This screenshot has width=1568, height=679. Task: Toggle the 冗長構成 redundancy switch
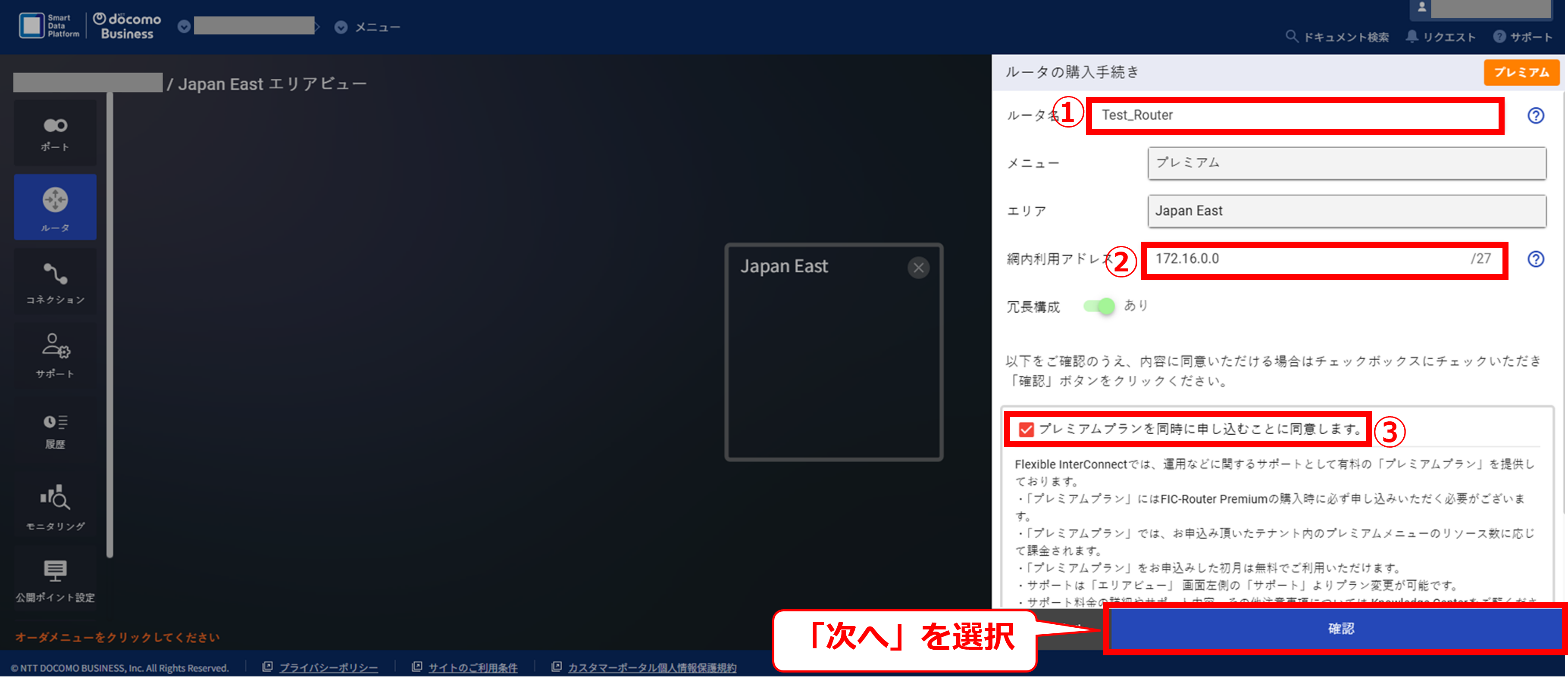tap(1099, 306)
